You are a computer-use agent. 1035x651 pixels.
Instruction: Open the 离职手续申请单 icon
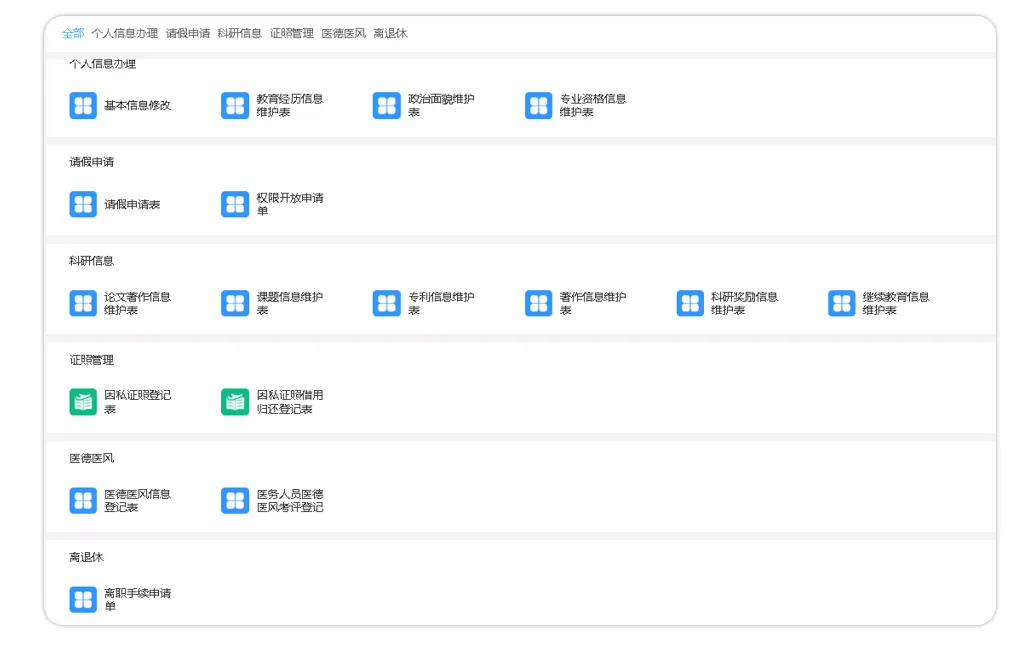[x=83, y=599]
